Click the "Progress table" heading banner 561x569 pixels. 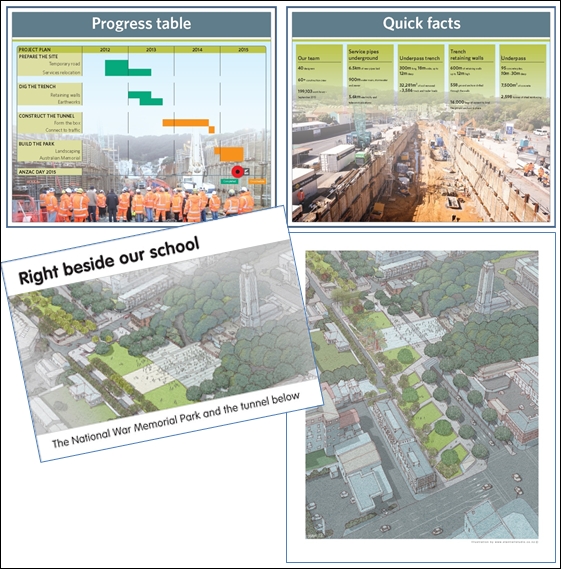coord(141,24)
